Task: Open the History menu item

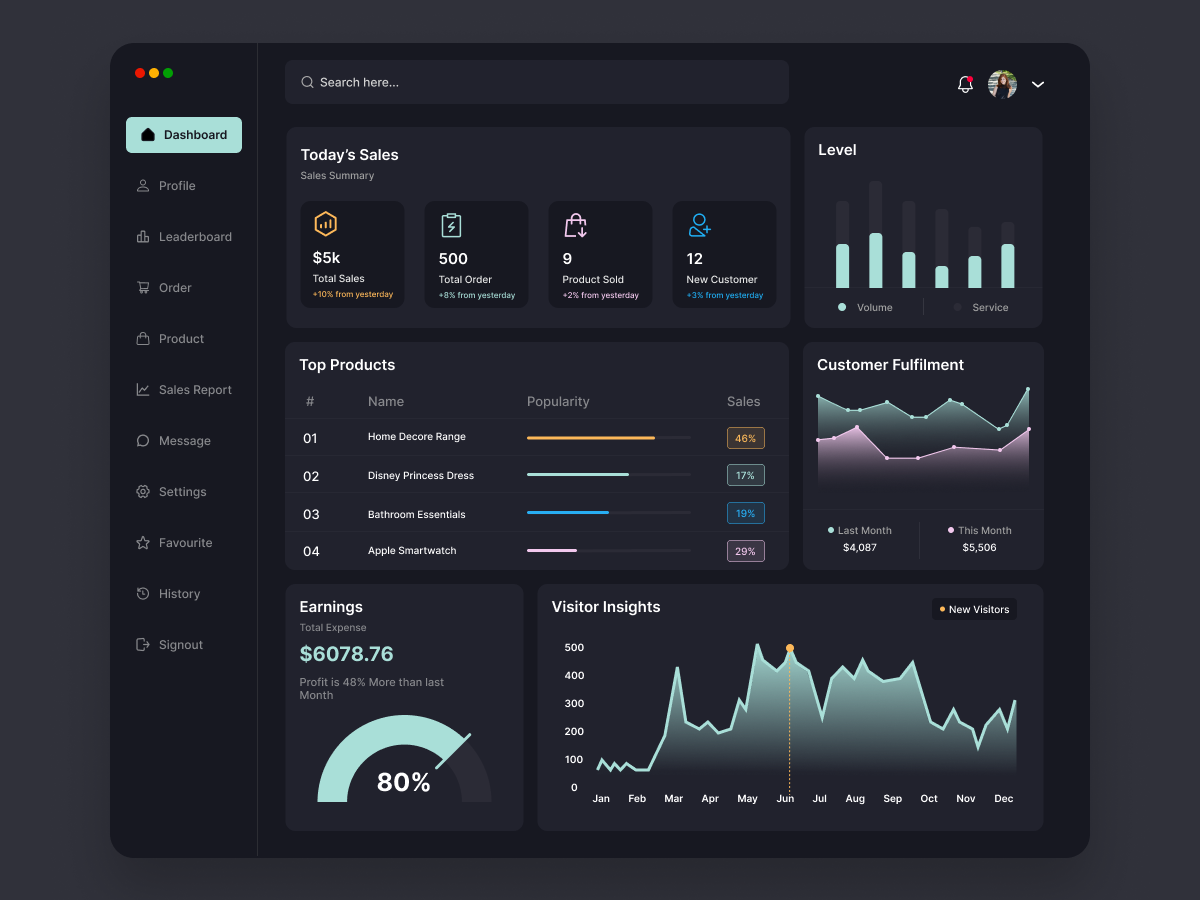Action: coord(180,593)
